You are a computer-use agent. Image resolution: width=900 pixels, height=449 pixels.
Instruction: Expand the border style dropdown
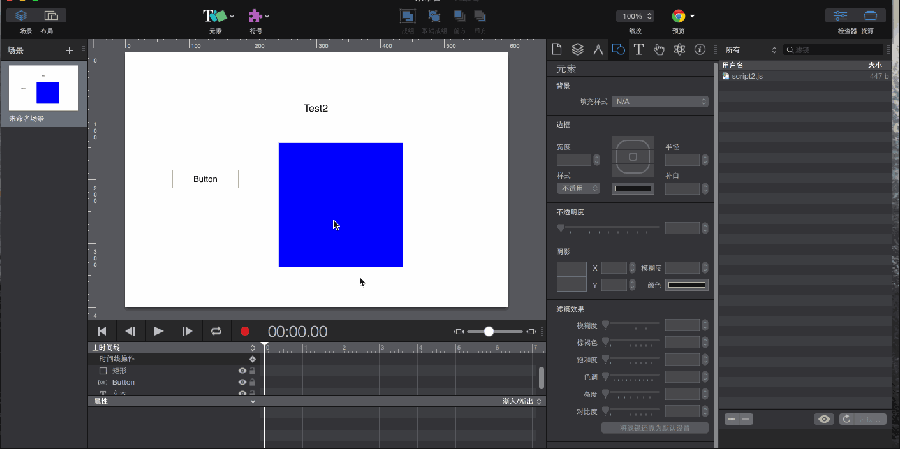click(x=579, y=188)
